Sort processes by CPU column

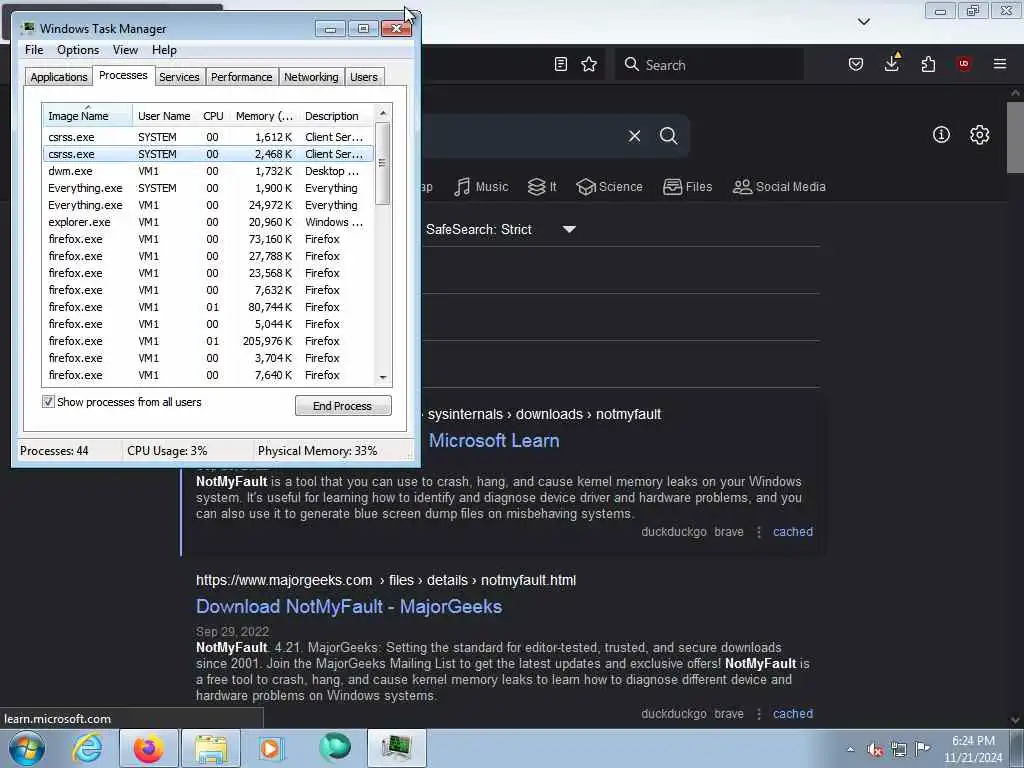(213, 116)
